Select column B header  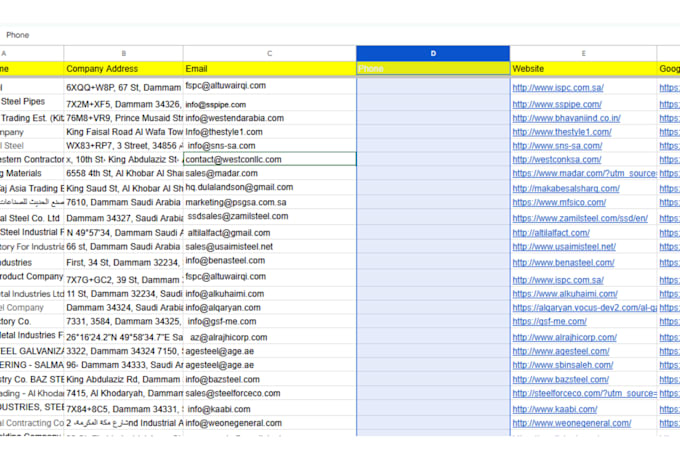[123, 53]
